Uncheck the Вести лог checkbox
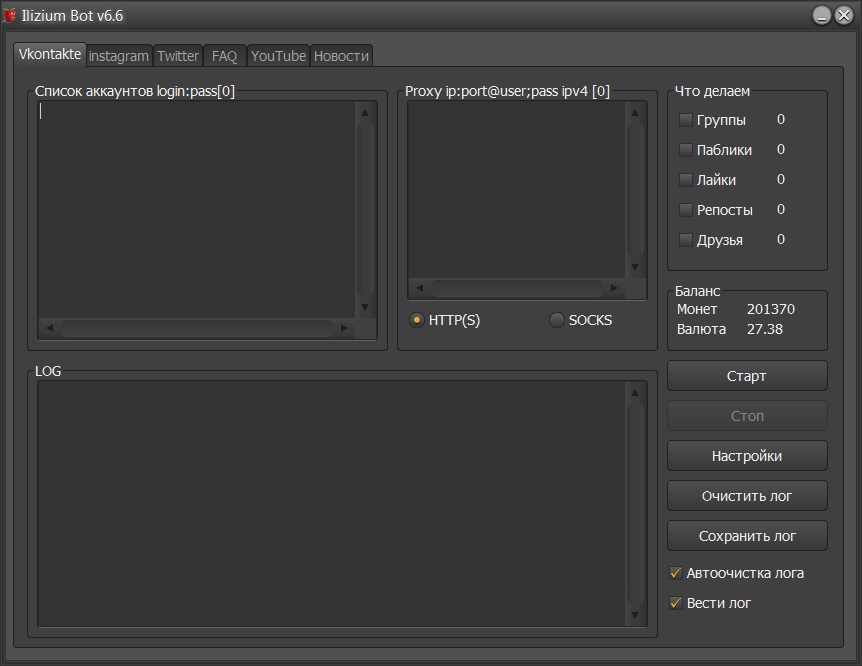 coord(676,603)
